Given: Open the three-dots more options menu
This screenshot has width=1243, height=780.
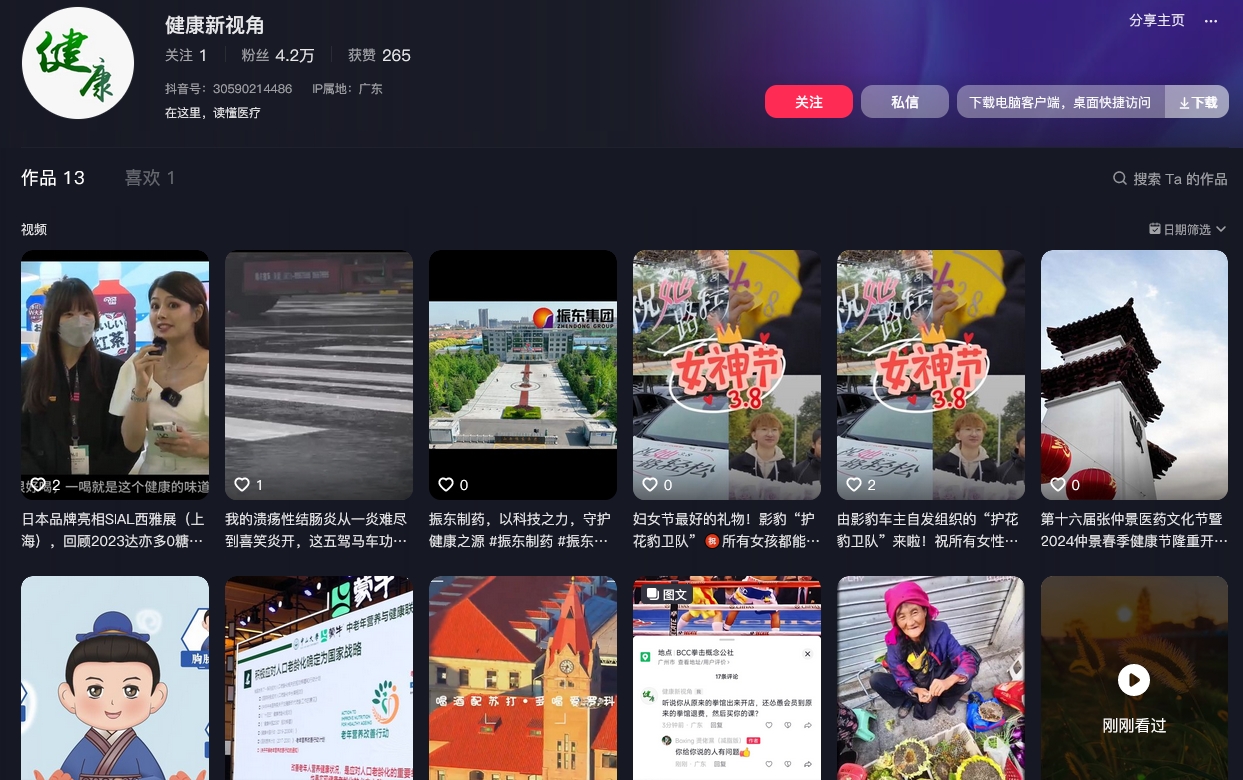Looking at the screenshot, I should 1211,21.
